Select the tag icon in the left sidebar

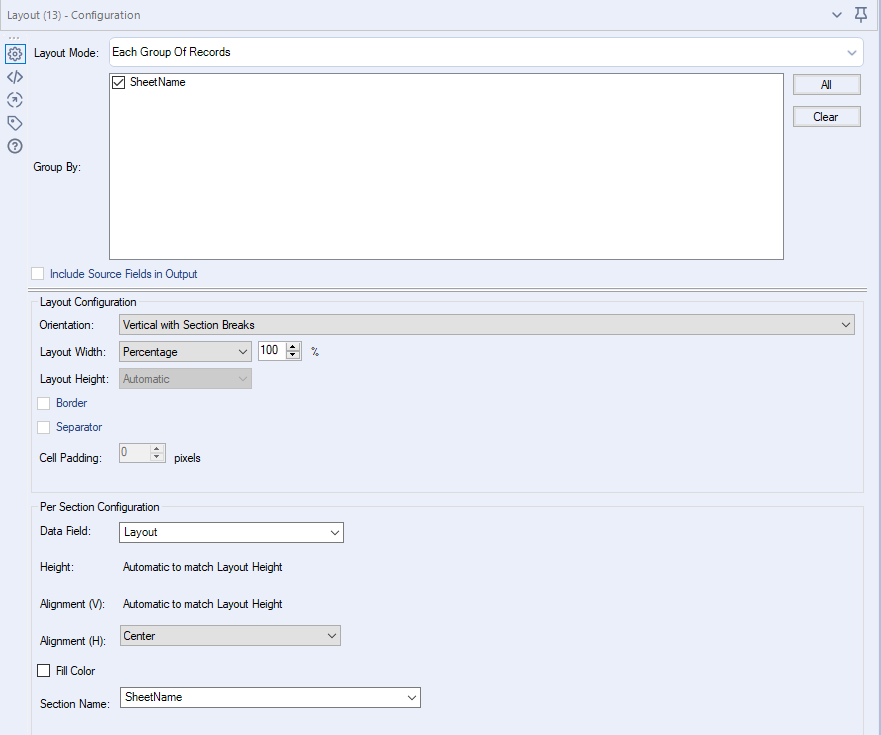click(14, 122)
